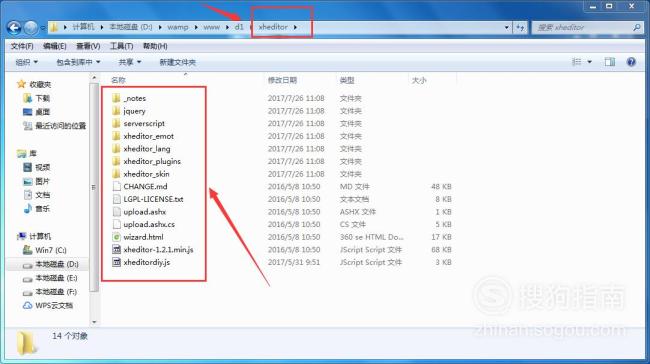Image resolution: width=650 pixels, height=364 pixels.
Task: Expand the breadcrumb arrow after wamp
Action: point(196,27)
